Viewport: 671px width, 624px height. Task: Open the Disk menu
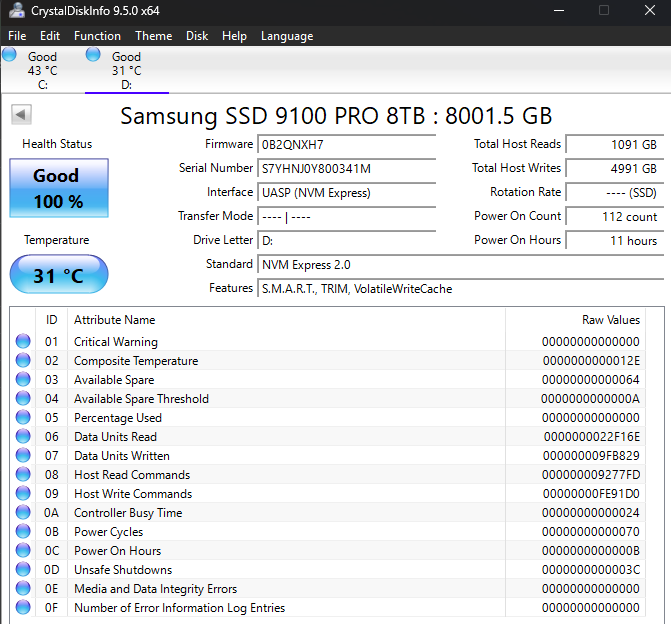[197, 36]
